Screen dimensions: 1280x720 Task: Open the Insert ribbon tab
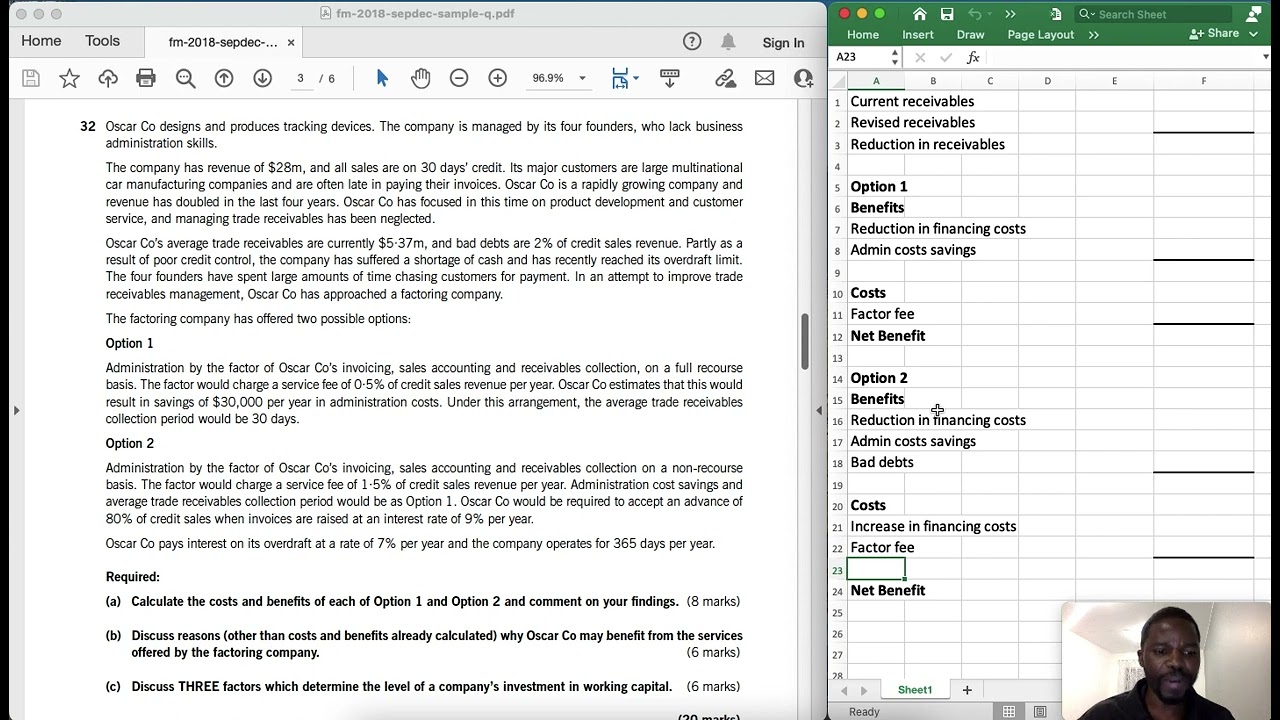pos(918,34)
